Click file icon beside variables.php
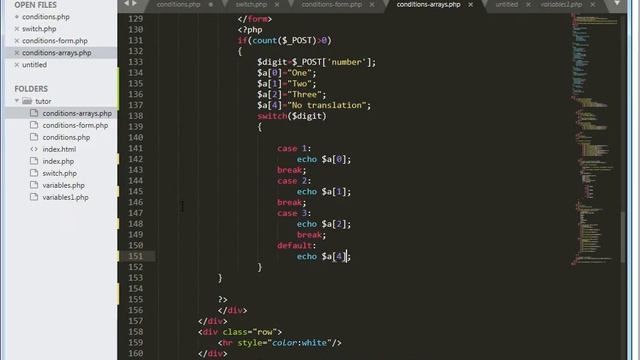The image size is (640, 360). [34, 185]
